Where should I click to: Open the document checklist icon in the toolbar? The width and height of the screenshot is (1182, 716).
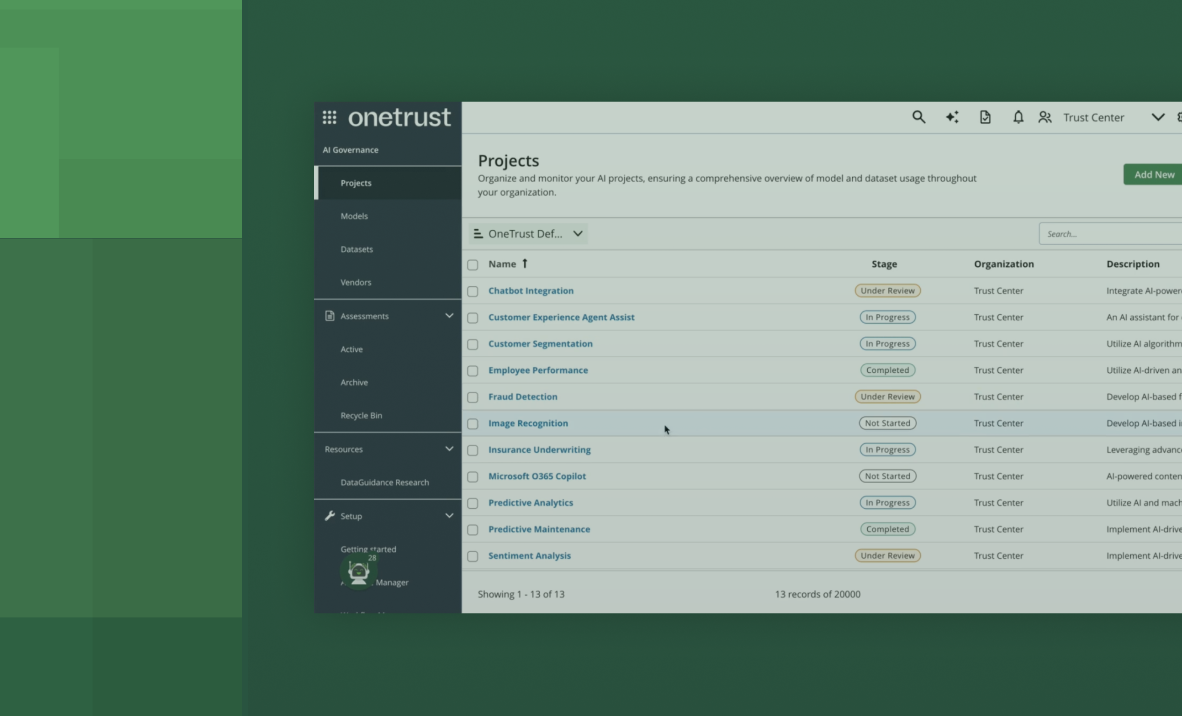[x=985, y=117]
